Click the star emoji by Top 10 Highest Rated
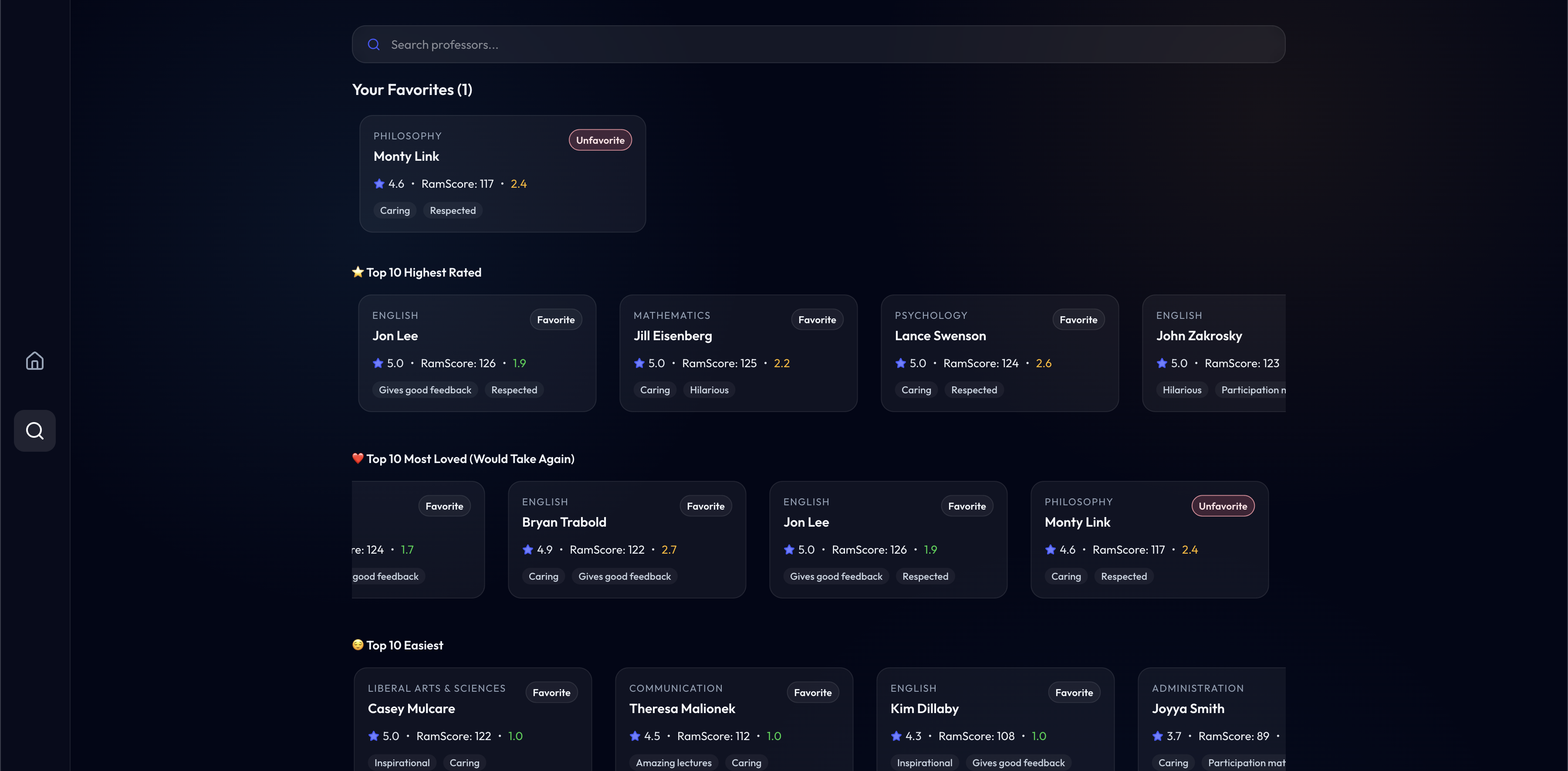Screen dimensions: 1568x771 [x=358, y=272]
